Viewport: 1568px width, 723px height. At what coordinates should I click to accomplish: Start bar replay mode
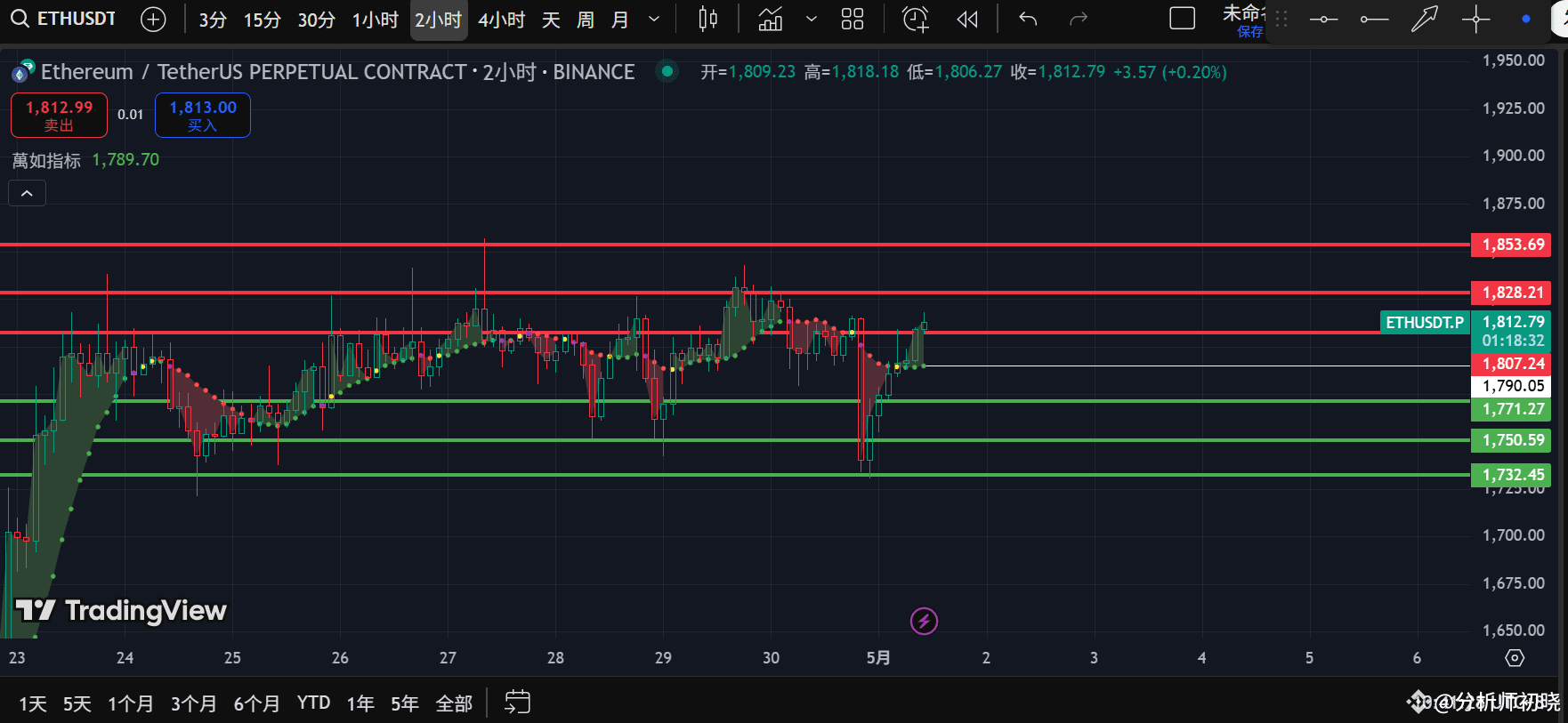coord(967,19)
